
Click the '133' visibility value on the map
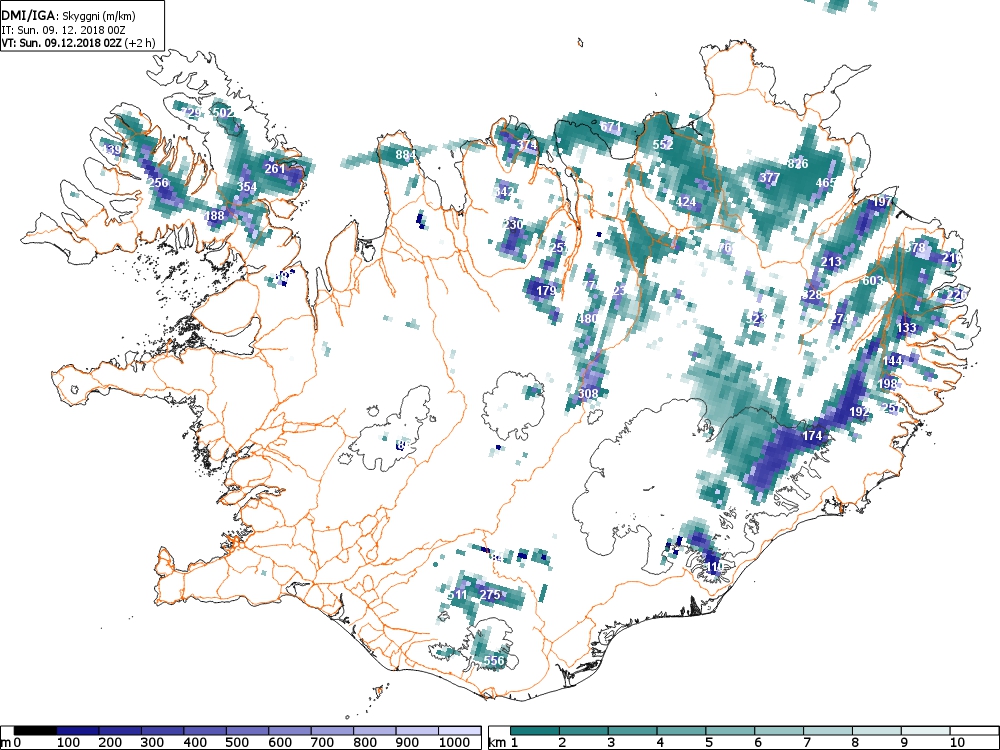tap(906, 328)
